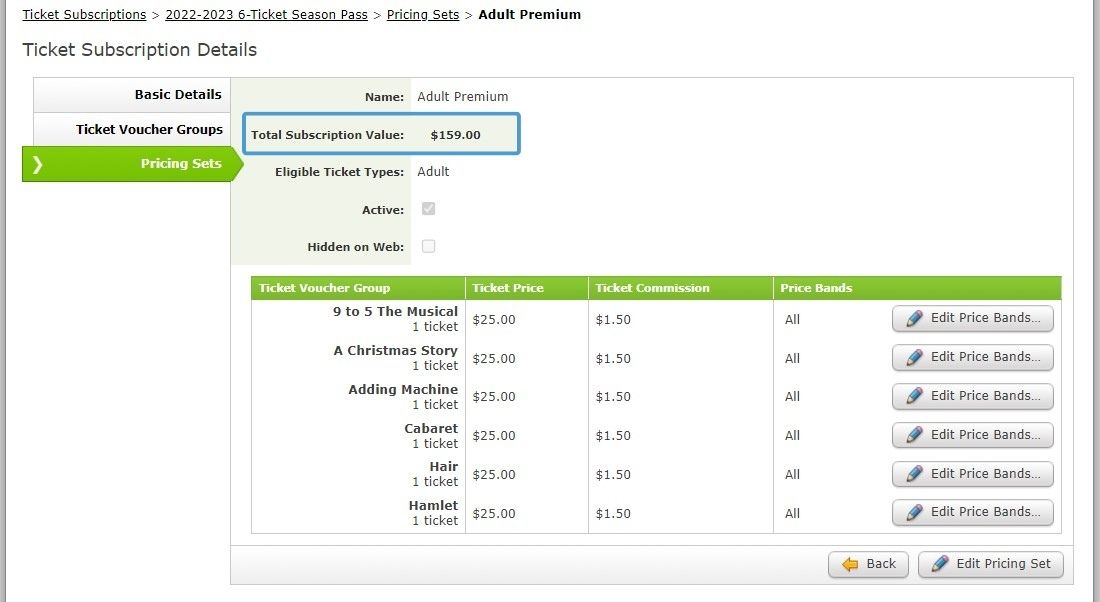Click the A Christmas Story group name
The height and width of the screenshot is (602, 1100).
[396, 350]
